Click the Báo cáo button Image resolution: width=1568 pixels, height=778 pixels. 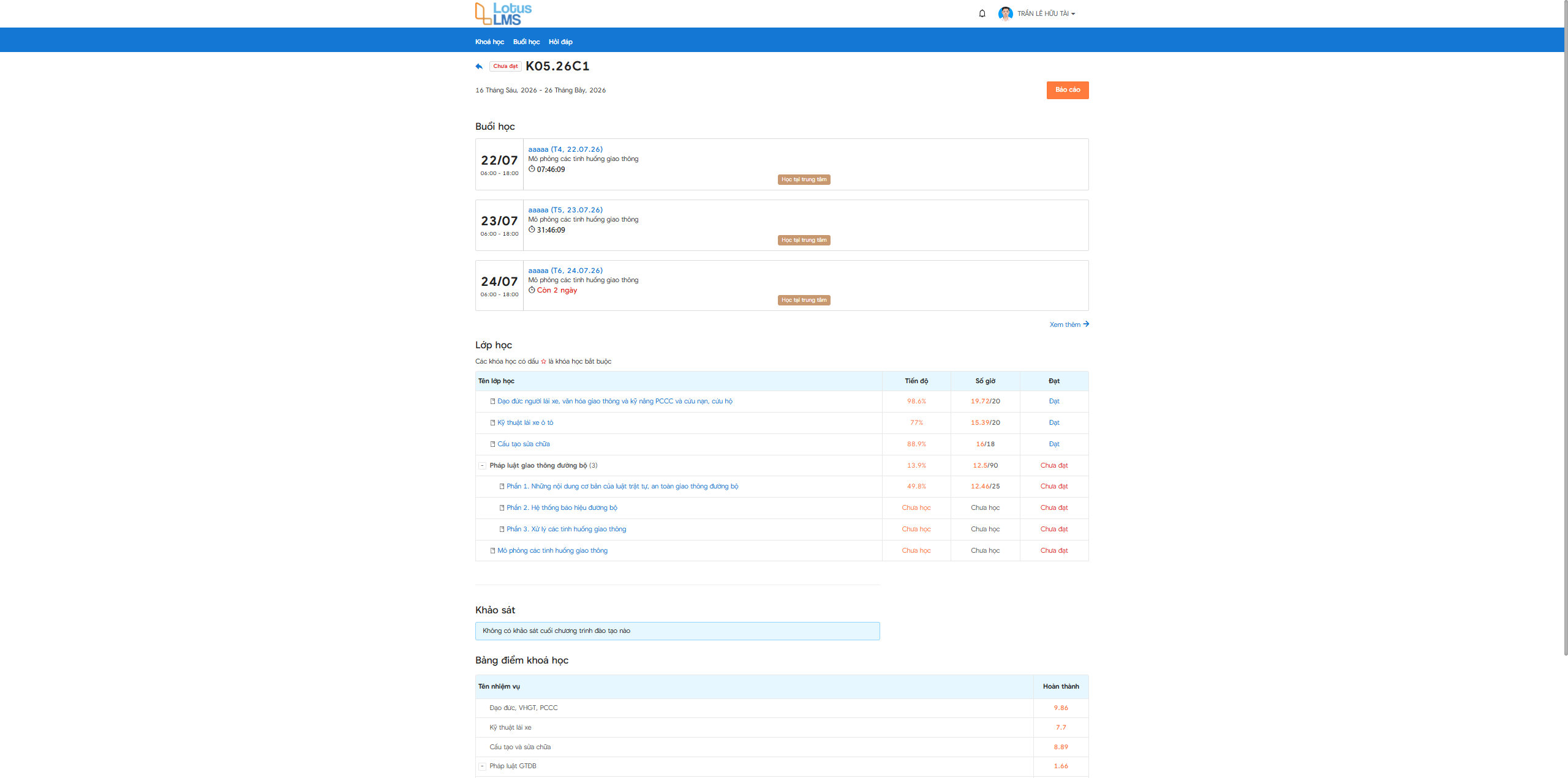(1068, 90)
